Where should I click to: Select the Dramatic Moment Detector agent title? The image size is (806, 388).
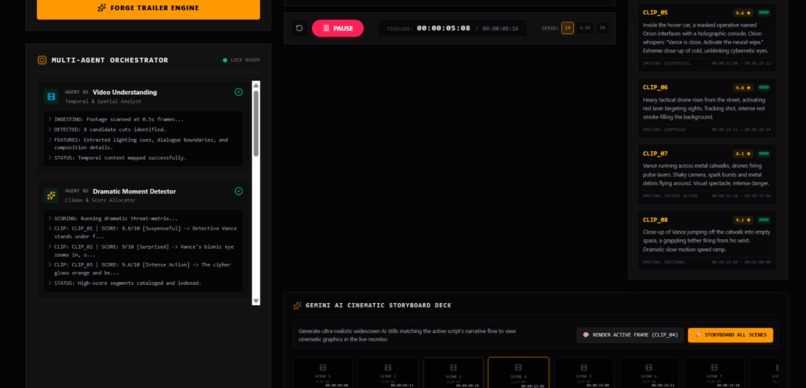134,191
